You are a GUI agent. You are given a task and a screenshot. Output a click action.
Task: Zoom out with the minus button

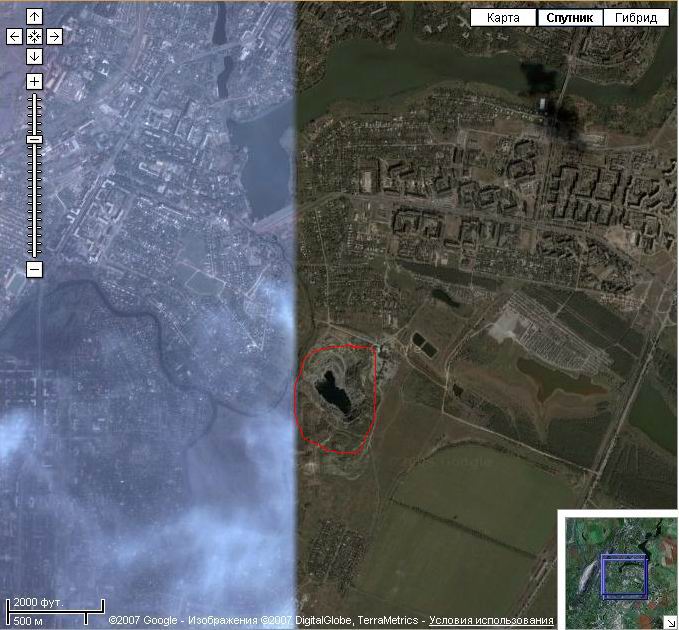(34, 269)
